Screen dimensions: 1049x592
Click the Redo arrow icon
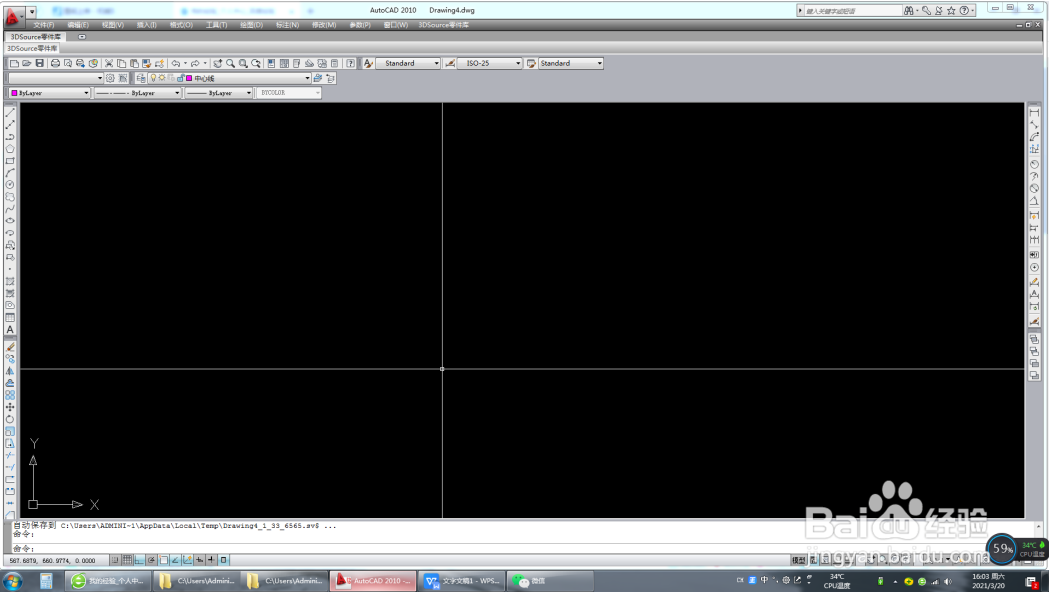tap(195, 64)
